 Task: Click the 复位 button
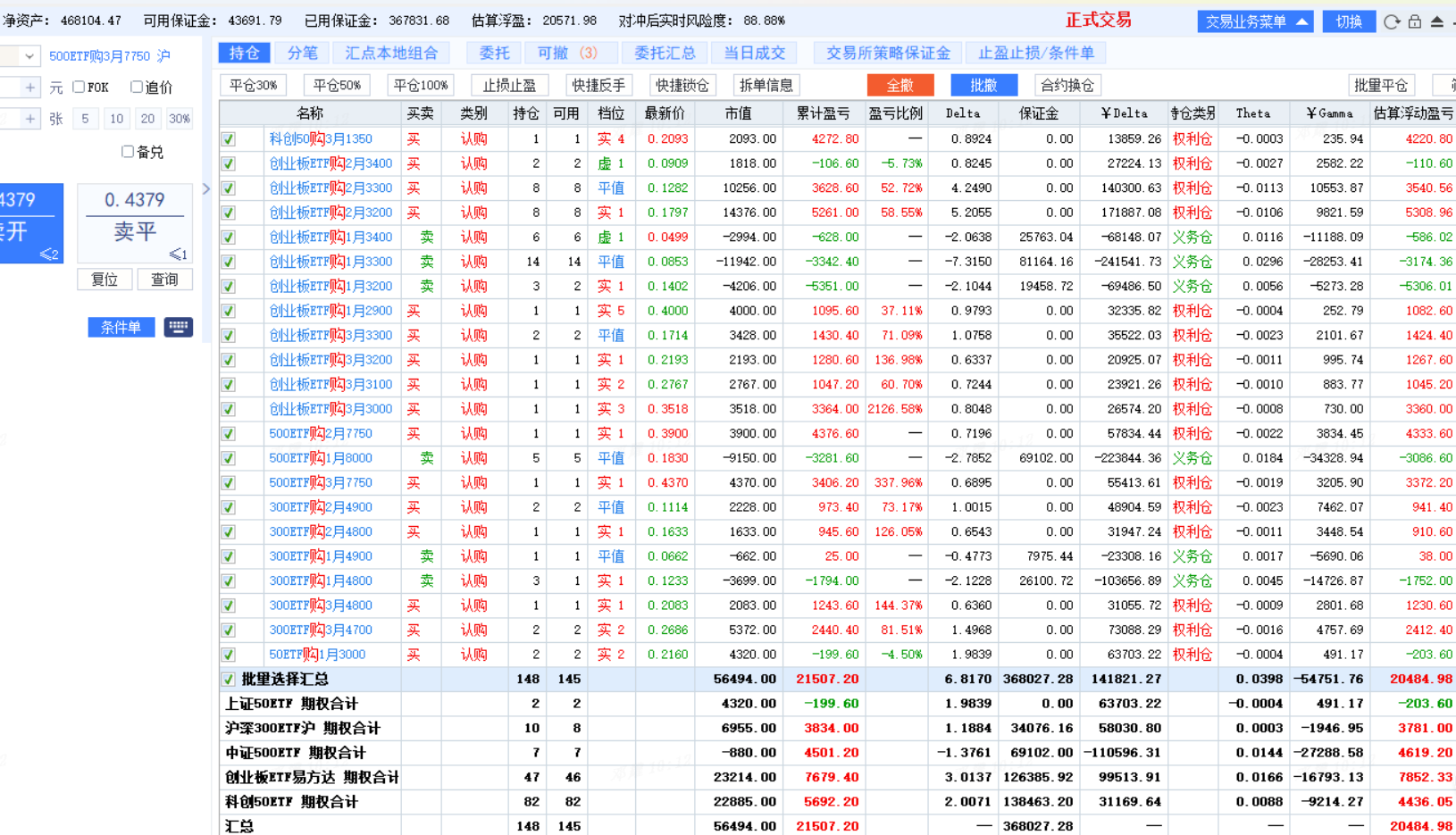(105, 280)
